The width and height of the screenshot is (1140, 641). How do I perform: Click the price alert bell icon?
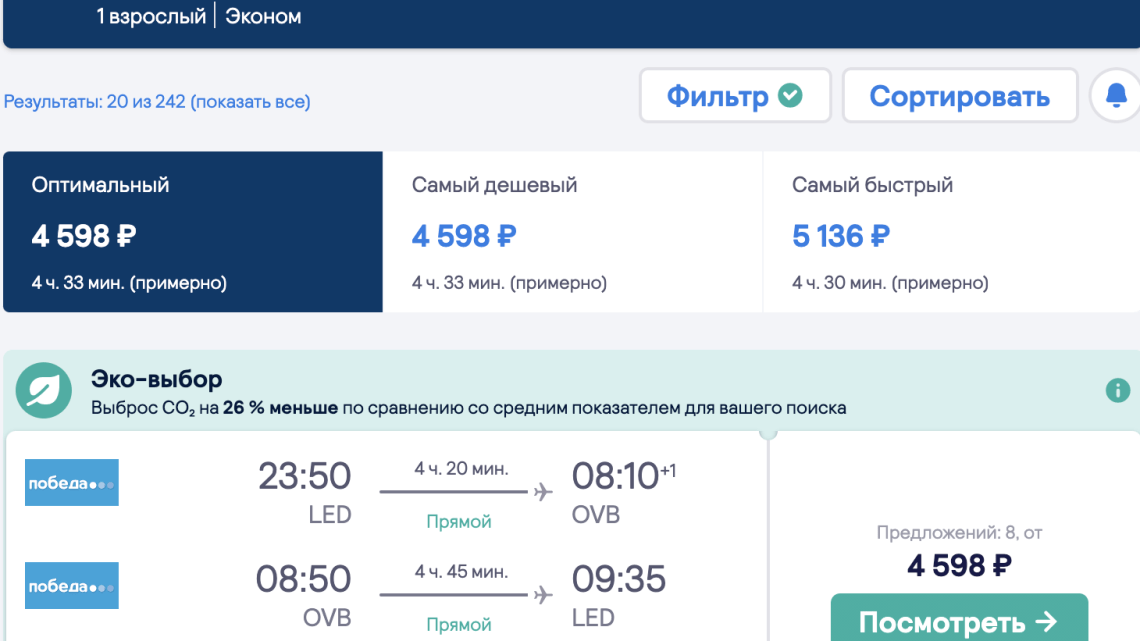click(x=1116, y=96)
